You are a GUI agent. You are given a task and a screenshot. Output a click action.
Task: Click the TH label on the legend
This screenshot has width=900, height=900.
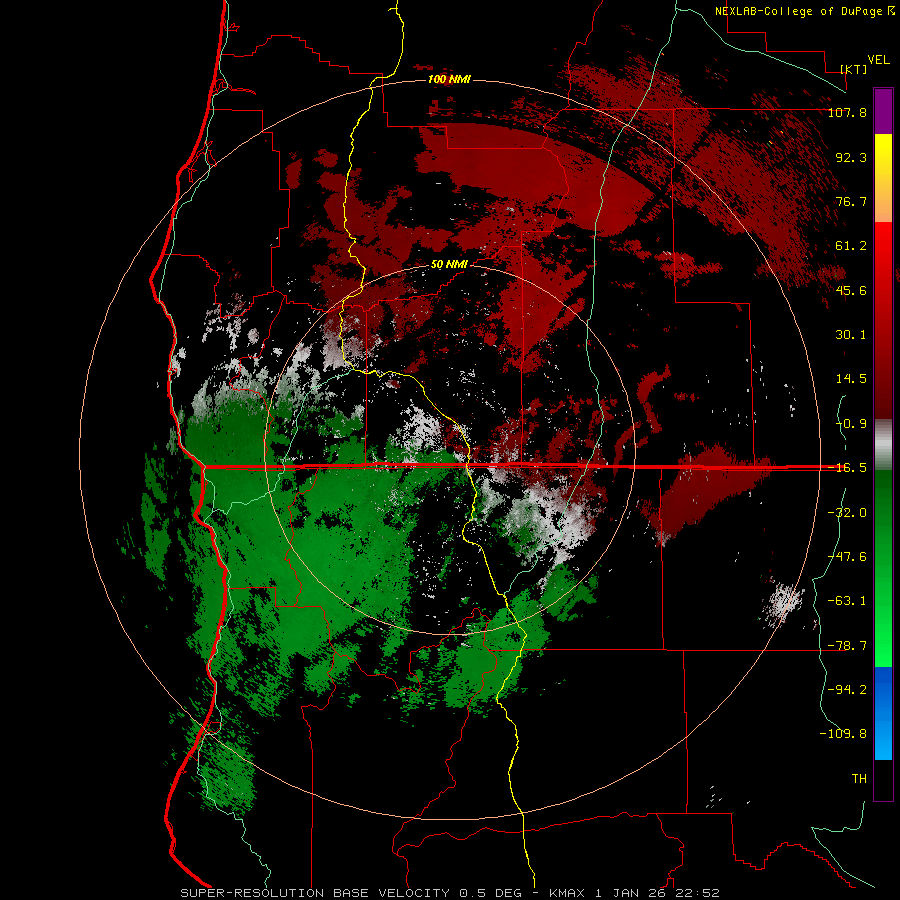[x=859, y=779]
